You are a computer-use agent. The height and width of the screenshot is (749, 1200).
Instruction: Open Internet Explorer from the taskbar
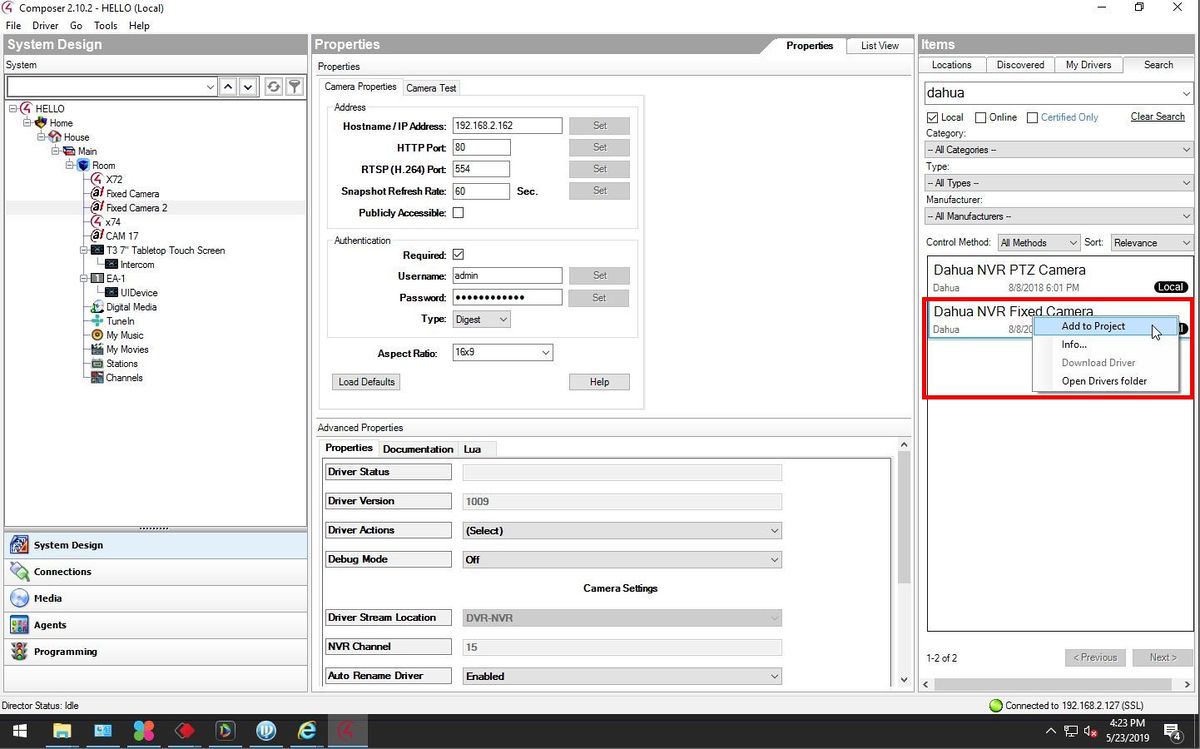tap(307, 731)
